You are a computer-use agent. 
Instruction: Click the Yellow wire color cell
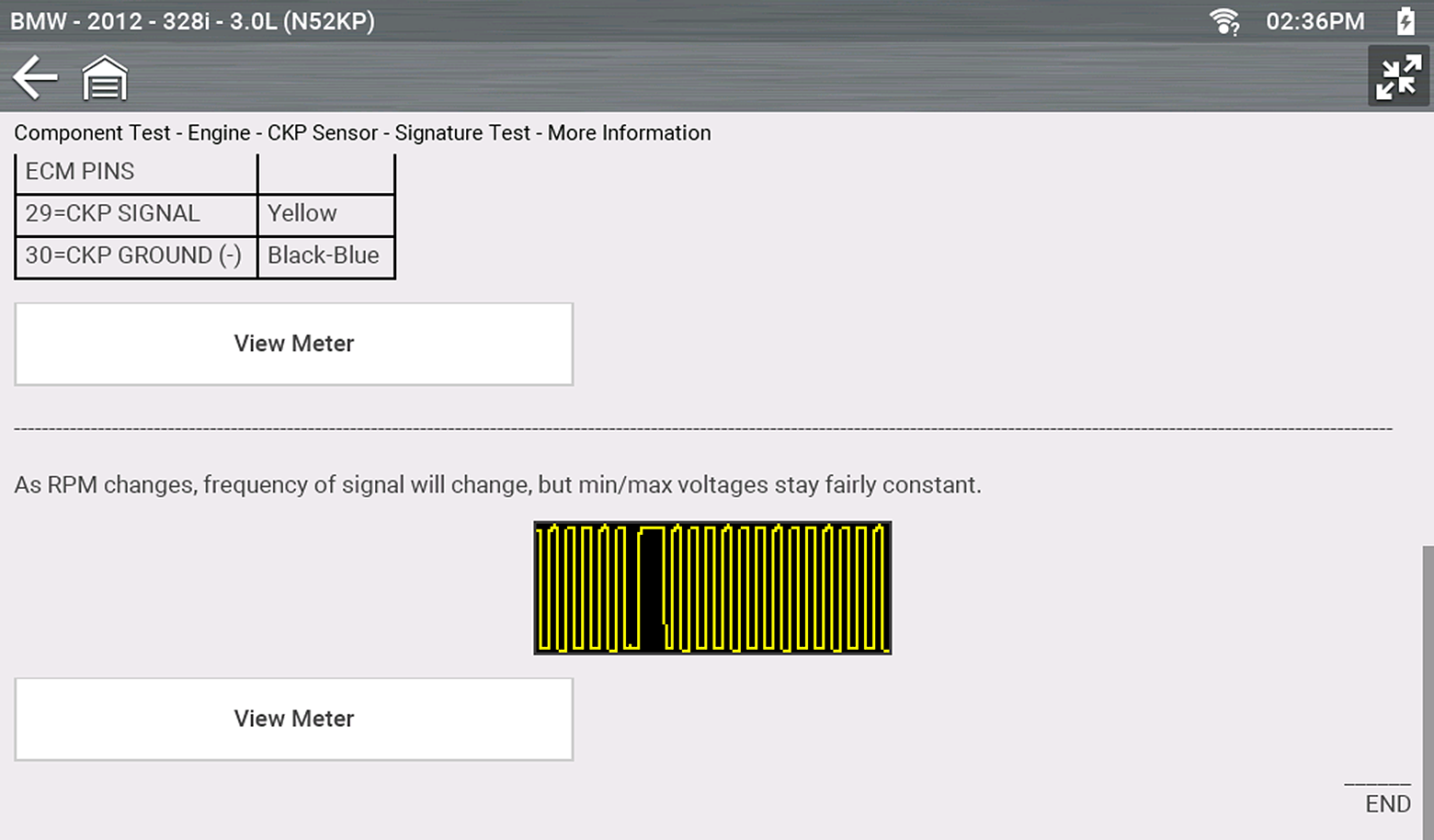[325, 213]
